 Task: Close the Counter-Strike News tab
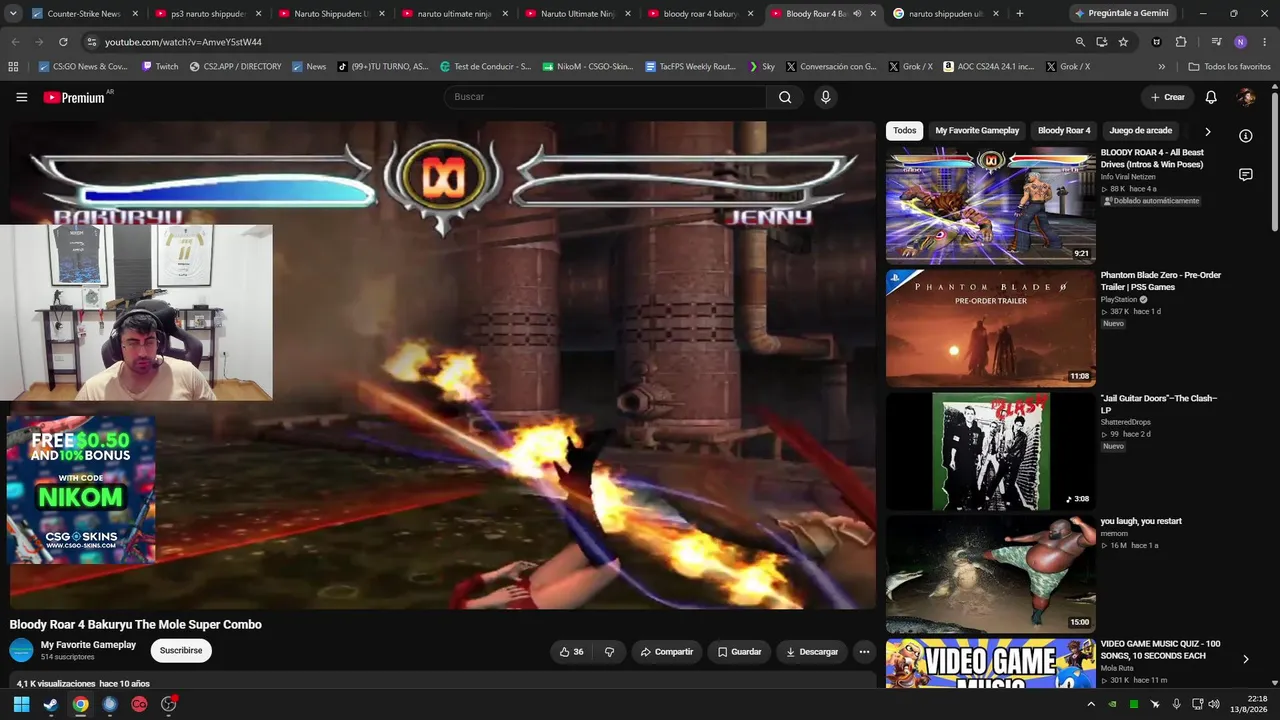coord(135,14)
